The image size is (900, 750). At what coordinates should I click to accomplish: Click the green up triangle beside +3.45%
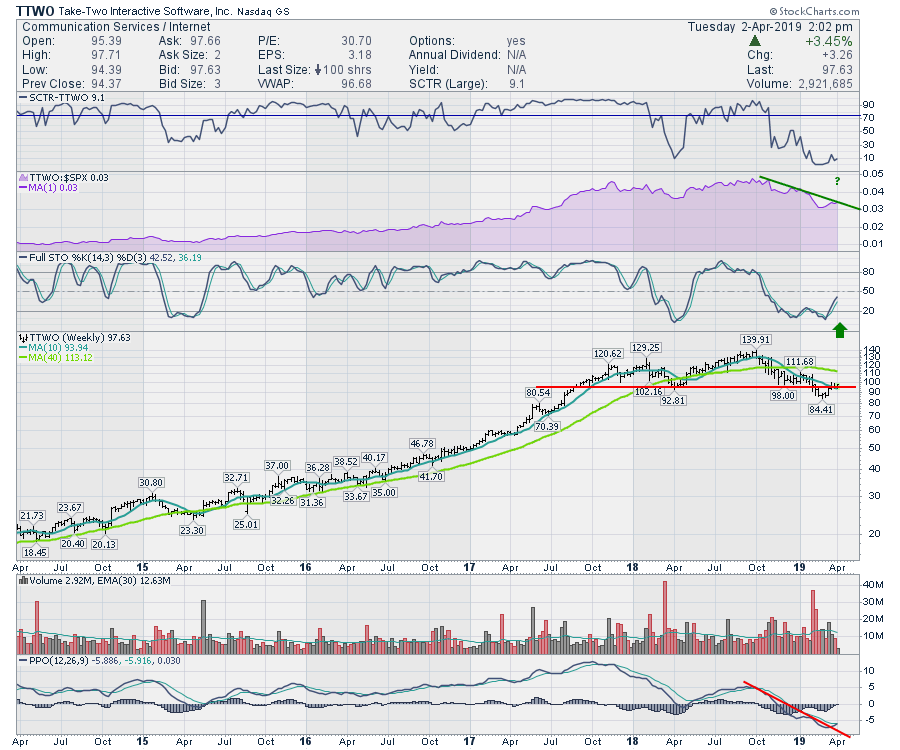coord(755,41)
